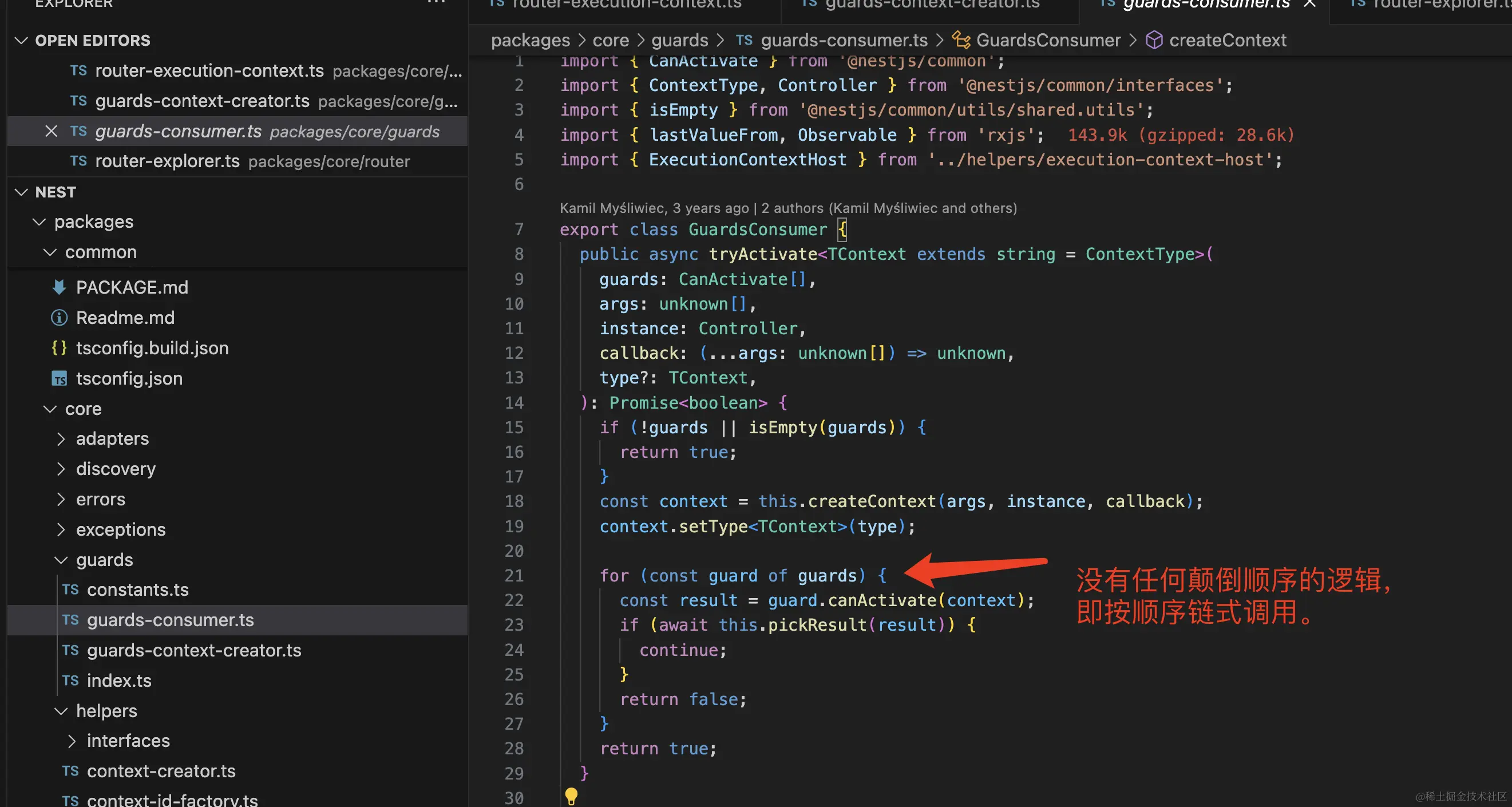Viewport: 1512px width, 807px height.
Task: Click packages in the breadcrumb
Action: coord(530,40)
